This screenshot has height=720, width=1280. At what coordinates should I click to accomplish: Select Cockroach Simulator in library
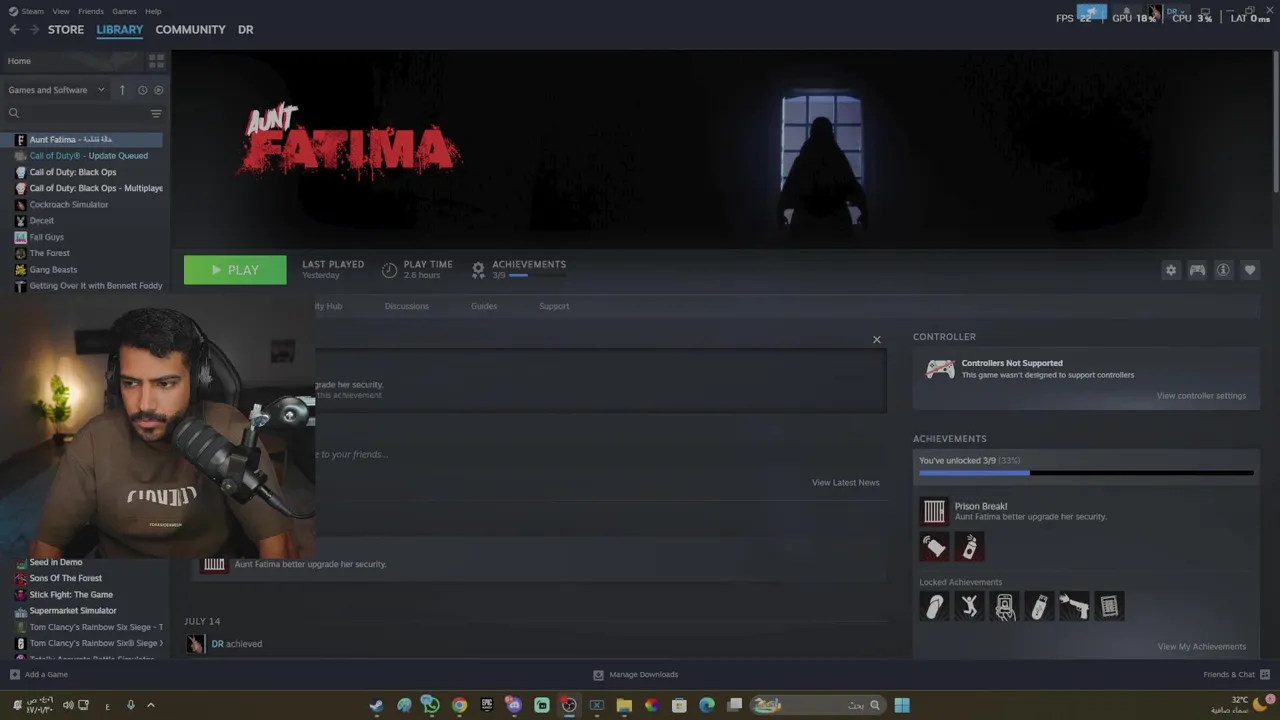point(82,204)
